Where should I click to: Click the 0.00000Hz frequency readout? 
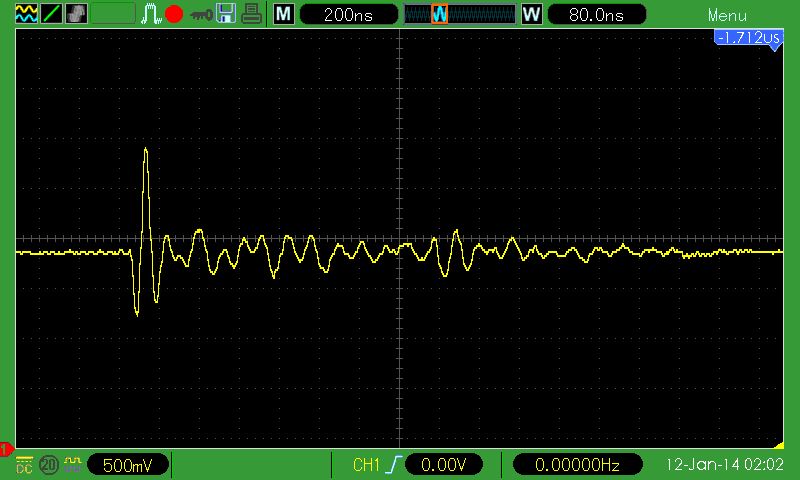point(577,465)
